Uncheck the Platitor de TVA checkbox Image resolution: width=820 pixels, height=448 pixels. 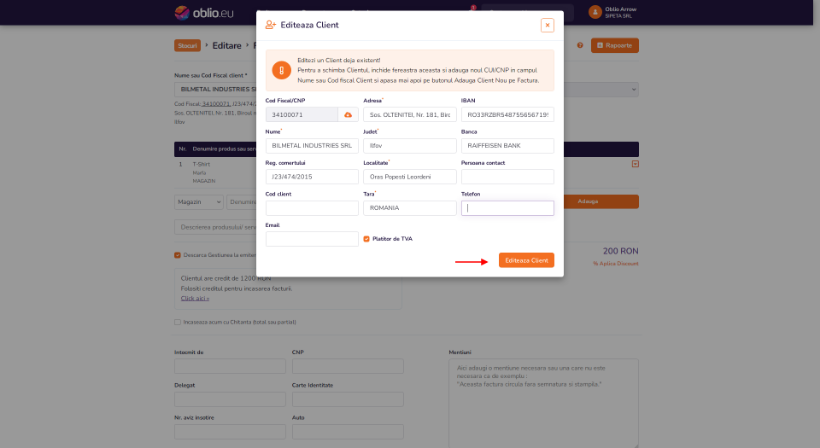[x=366, y=239]
